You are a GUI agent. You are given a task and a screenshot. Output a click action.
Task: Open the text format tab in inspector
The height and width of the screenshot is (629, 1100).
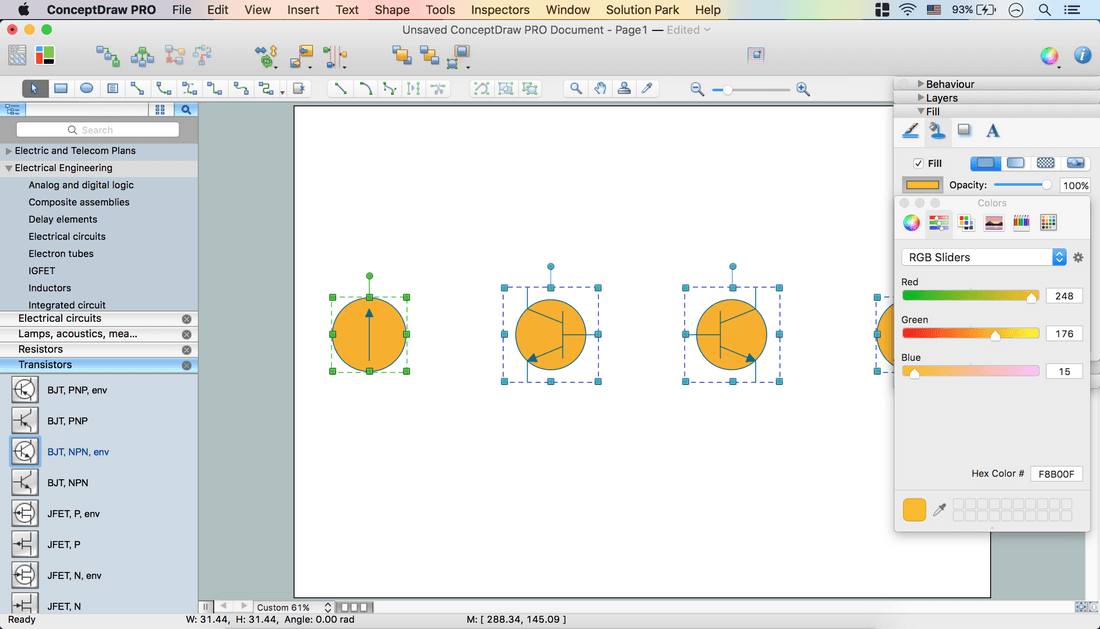(x=992, y=130)
